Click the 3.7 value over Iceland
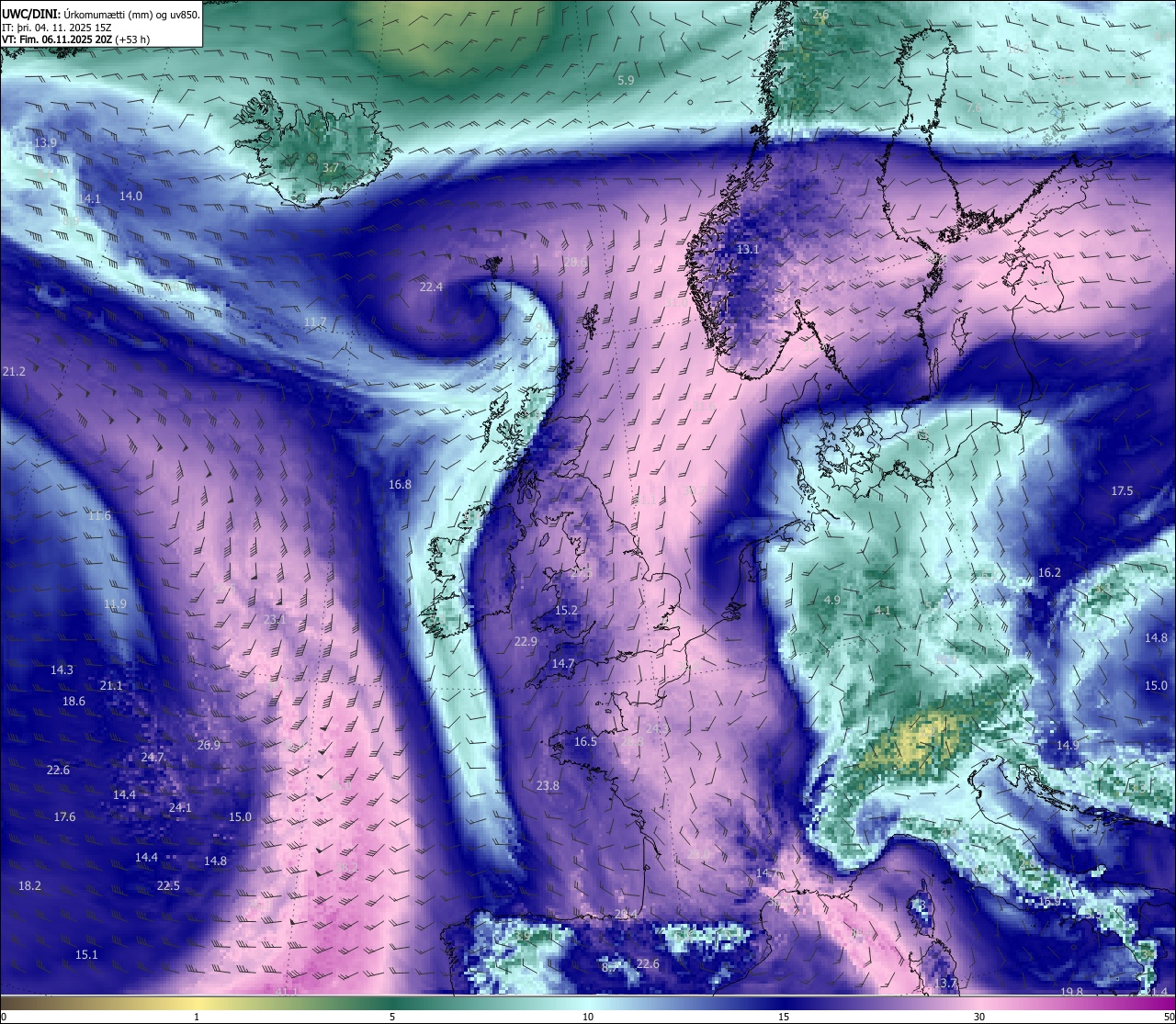1176x1024 pixels. 331,168
